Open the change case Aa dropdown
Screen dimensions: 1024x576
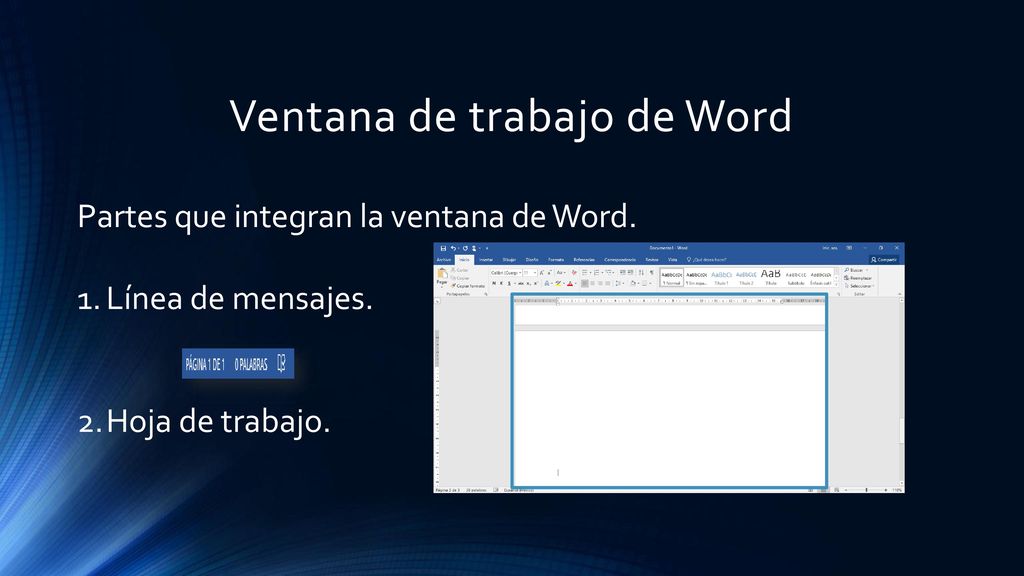click(561, 273)
